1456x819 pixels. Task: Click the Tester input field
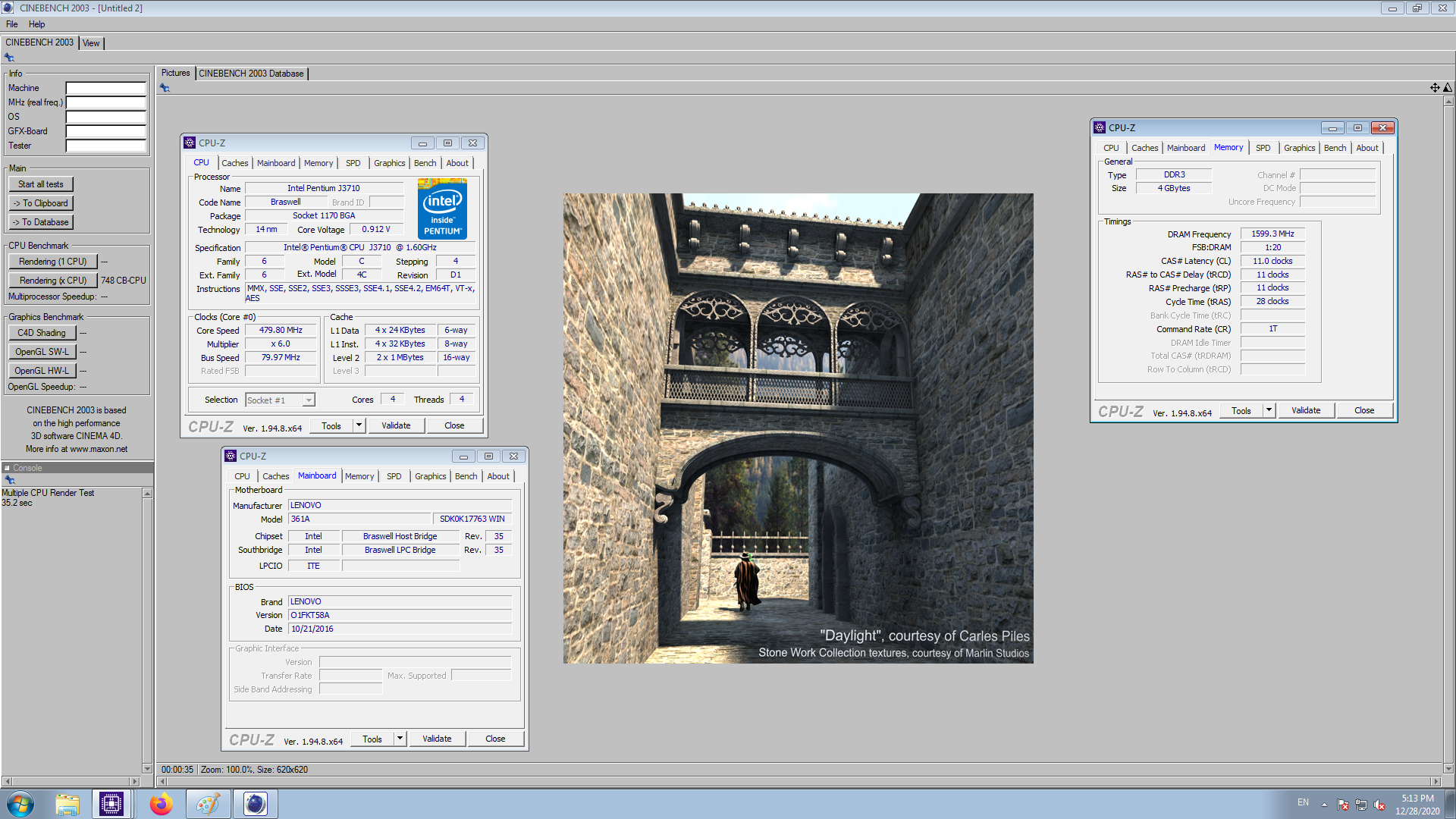pos(105,146)
